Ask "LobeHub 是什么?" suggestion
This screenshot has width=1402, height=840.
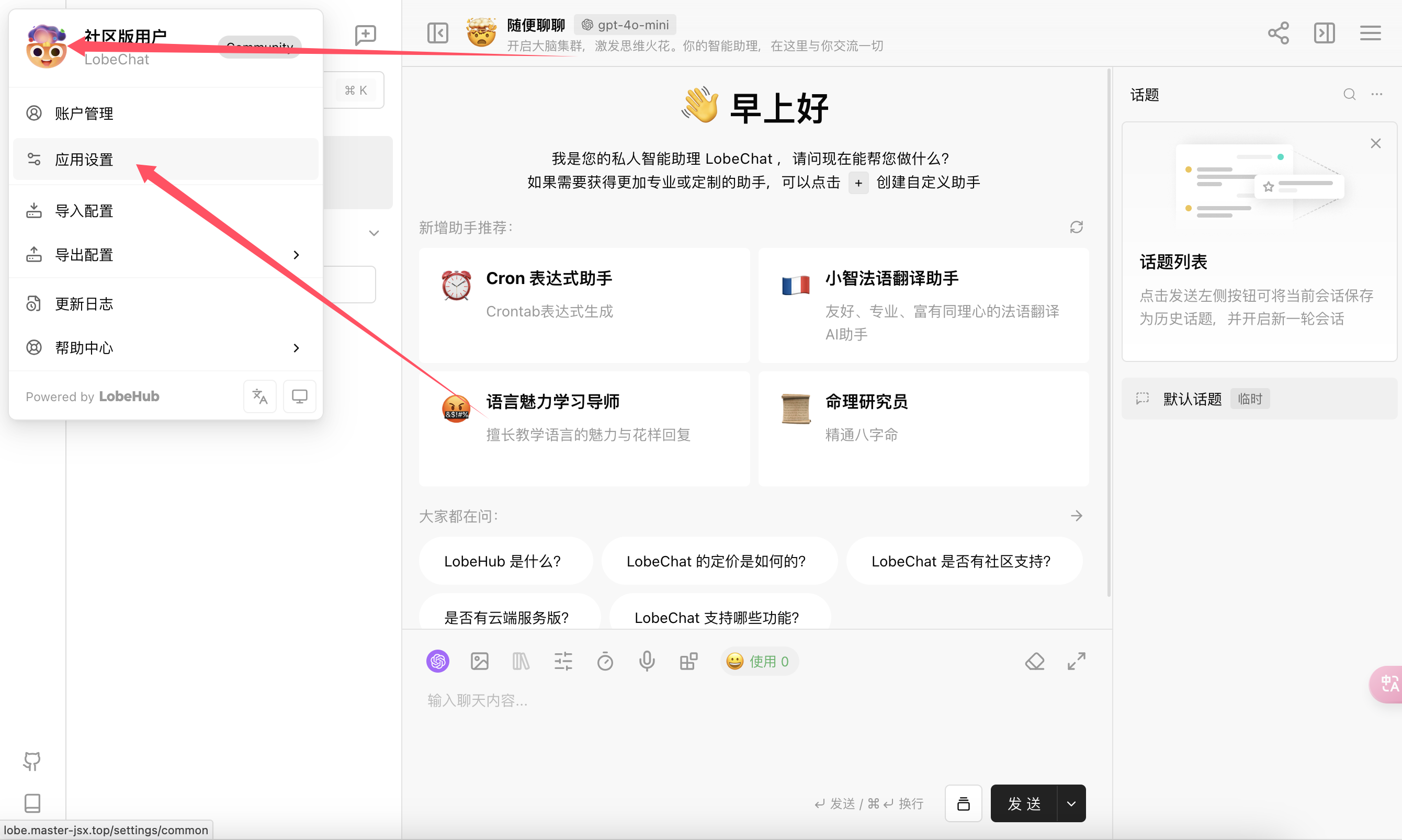click(x=503, y=561)
